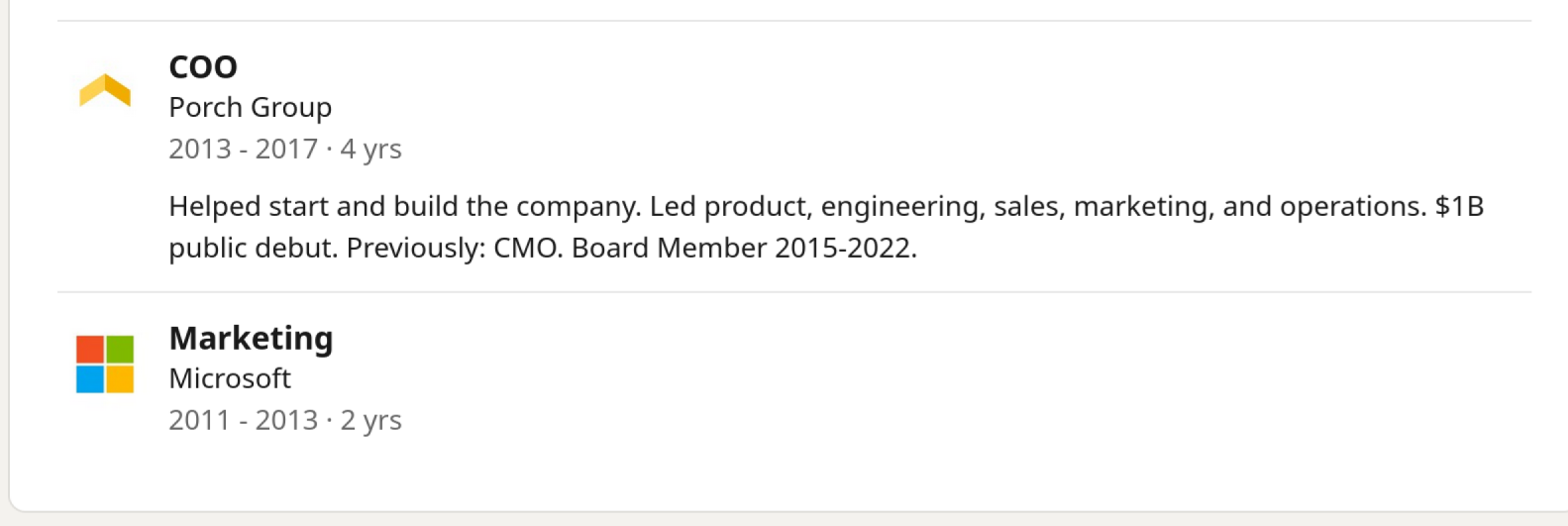Open the COO position title

pos(203,66)
